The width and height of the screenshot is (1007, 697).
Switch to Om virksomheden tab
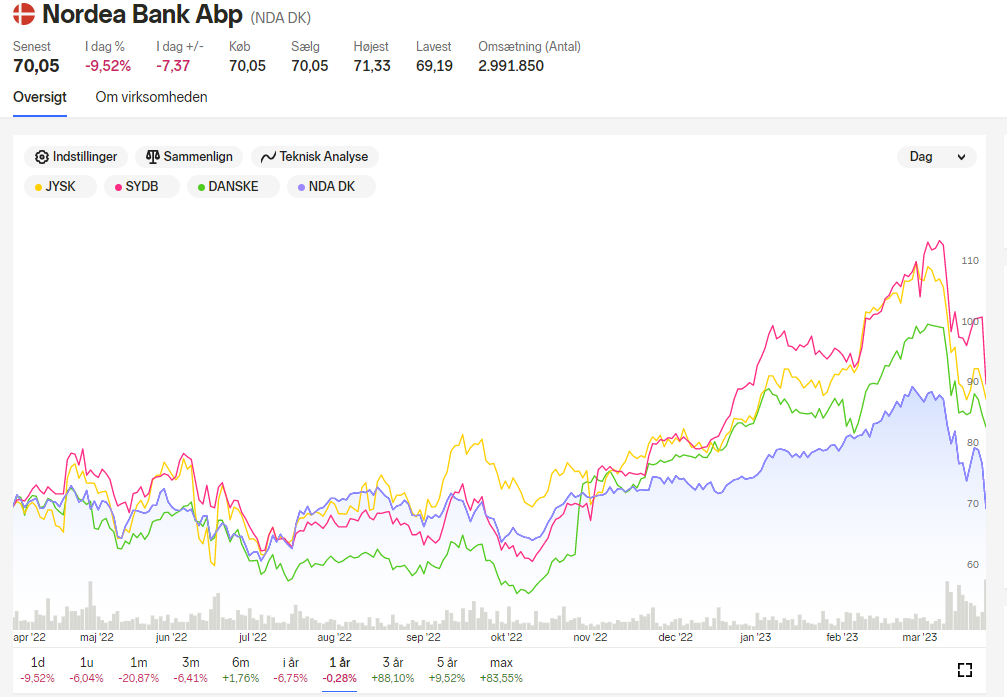click(152, 97)
